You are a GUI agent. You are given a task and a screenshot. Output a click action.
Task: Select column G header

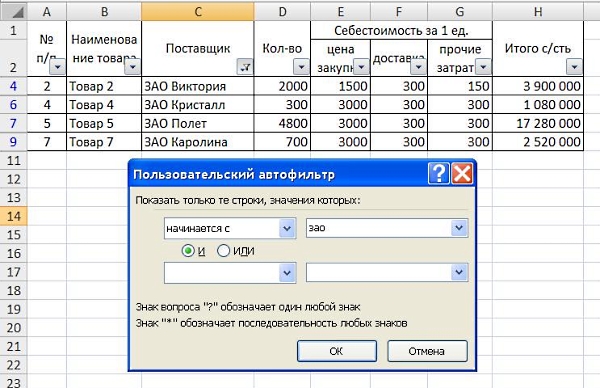(460, 12)
